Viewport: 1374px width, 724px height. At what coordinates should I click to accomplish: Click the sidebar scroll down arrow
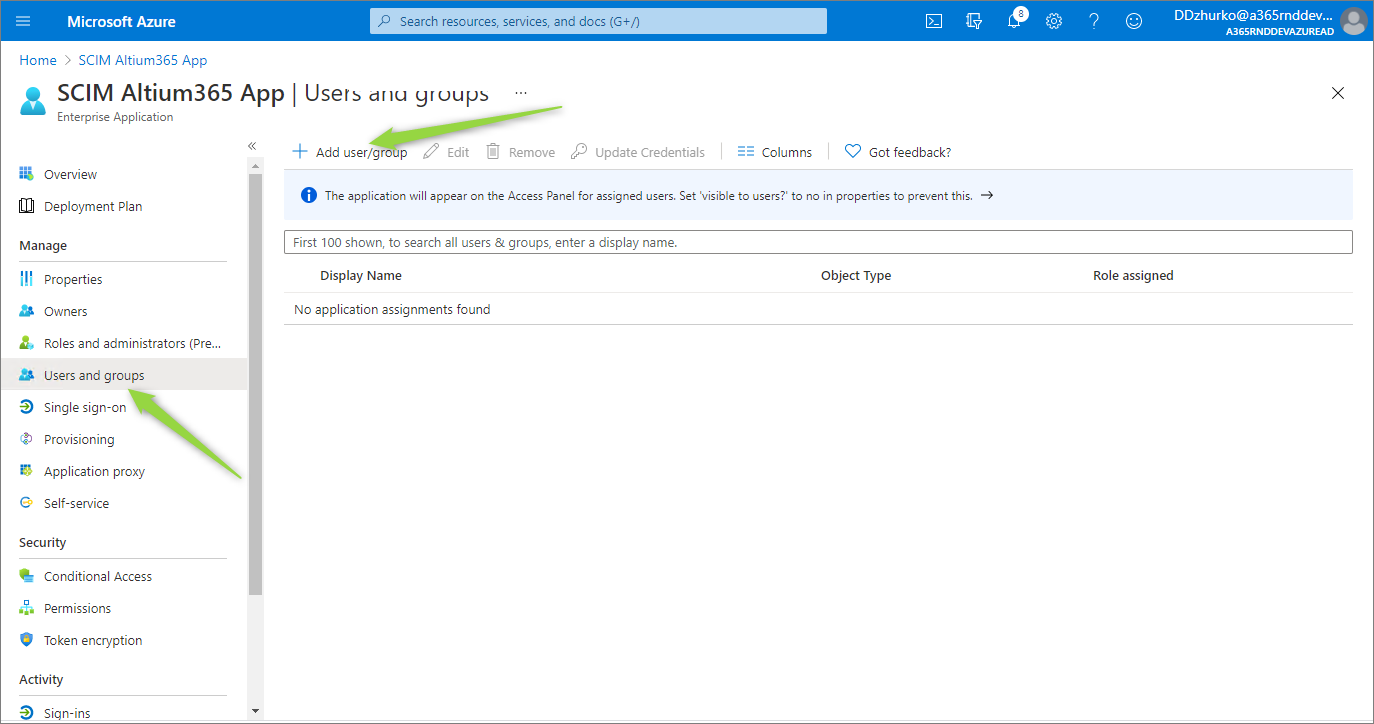click(255, 711)
